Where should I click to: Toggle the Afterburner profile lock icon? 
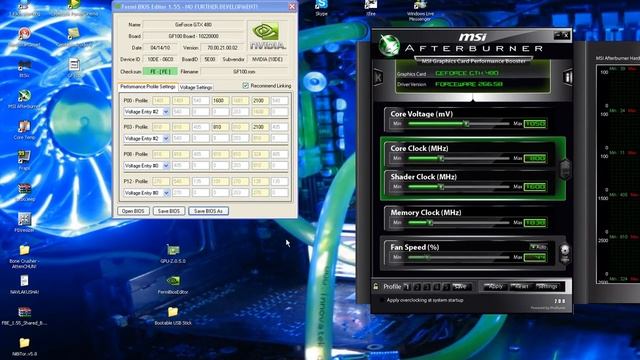[376, 287]
